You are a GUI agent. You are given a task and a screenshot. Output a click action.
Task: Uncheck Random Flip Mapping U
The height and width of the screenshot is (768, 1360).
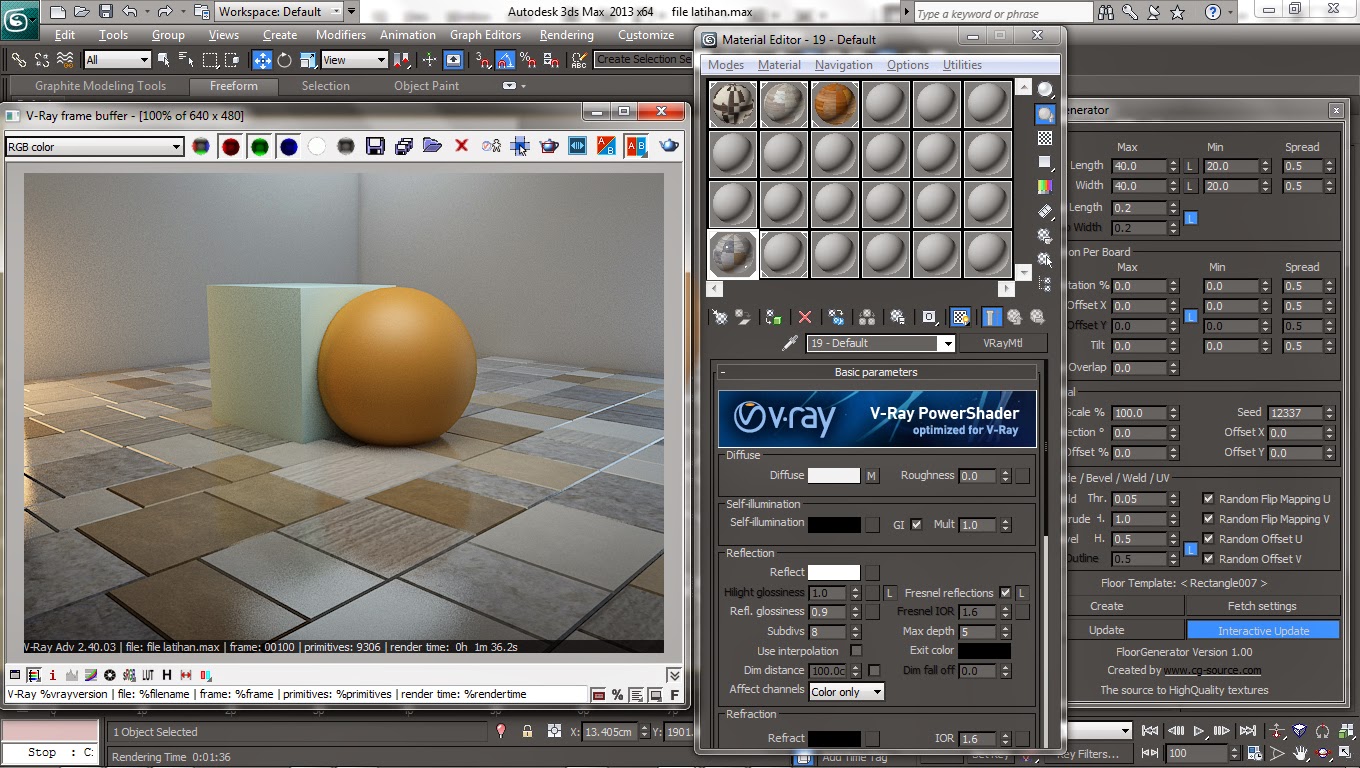[1209, 498]
